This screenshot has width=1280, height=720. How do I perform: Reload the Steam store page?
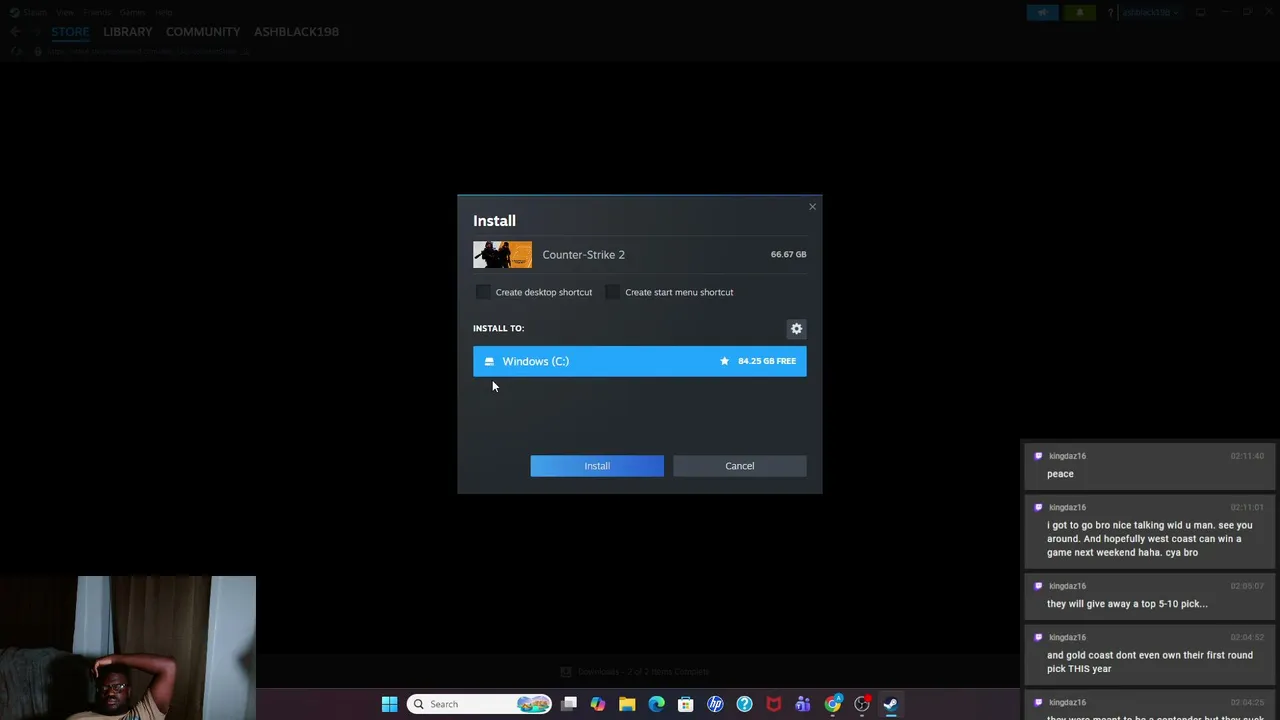click(x=15, y=51)
